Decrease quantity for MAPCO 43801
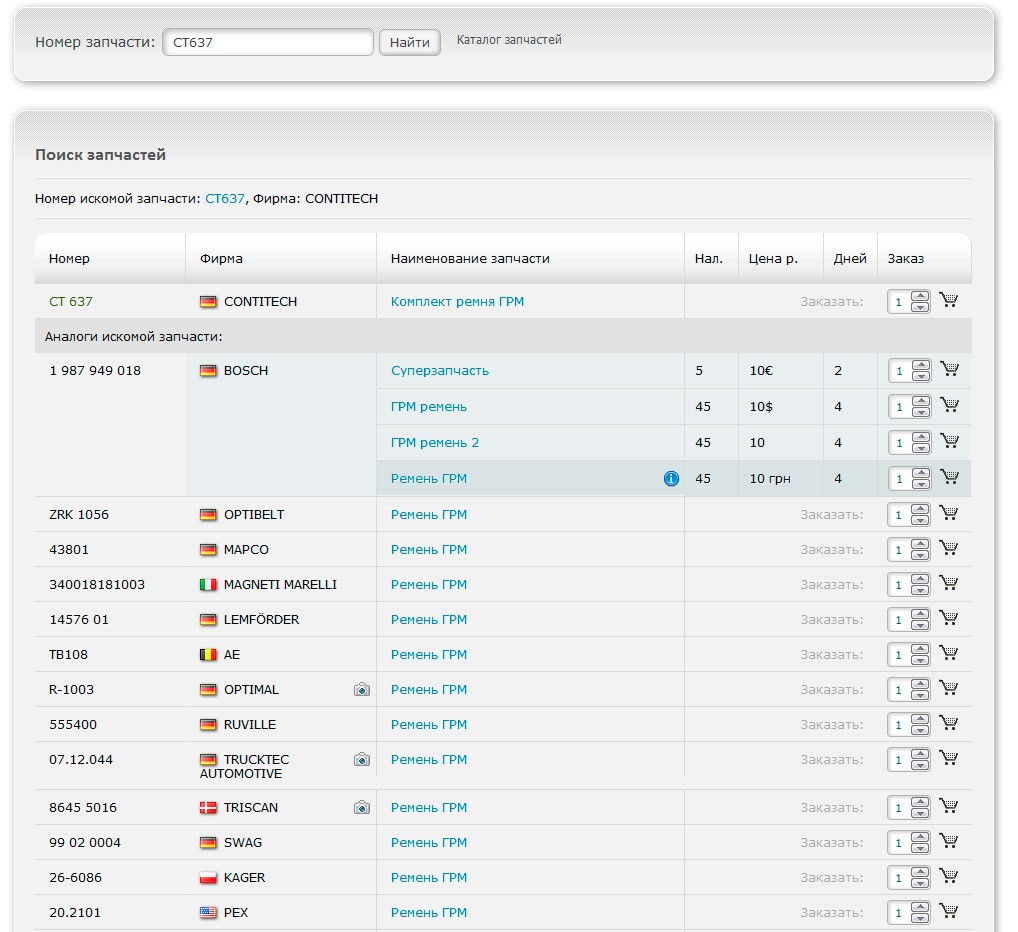The image size is (1018, 932). tap(921, 555)
